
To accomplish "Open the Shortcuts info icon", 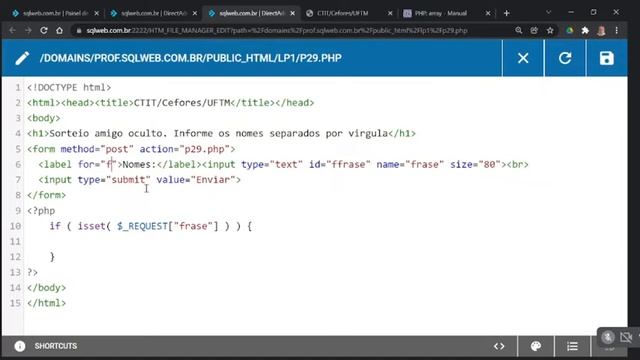I will (20, 346).
